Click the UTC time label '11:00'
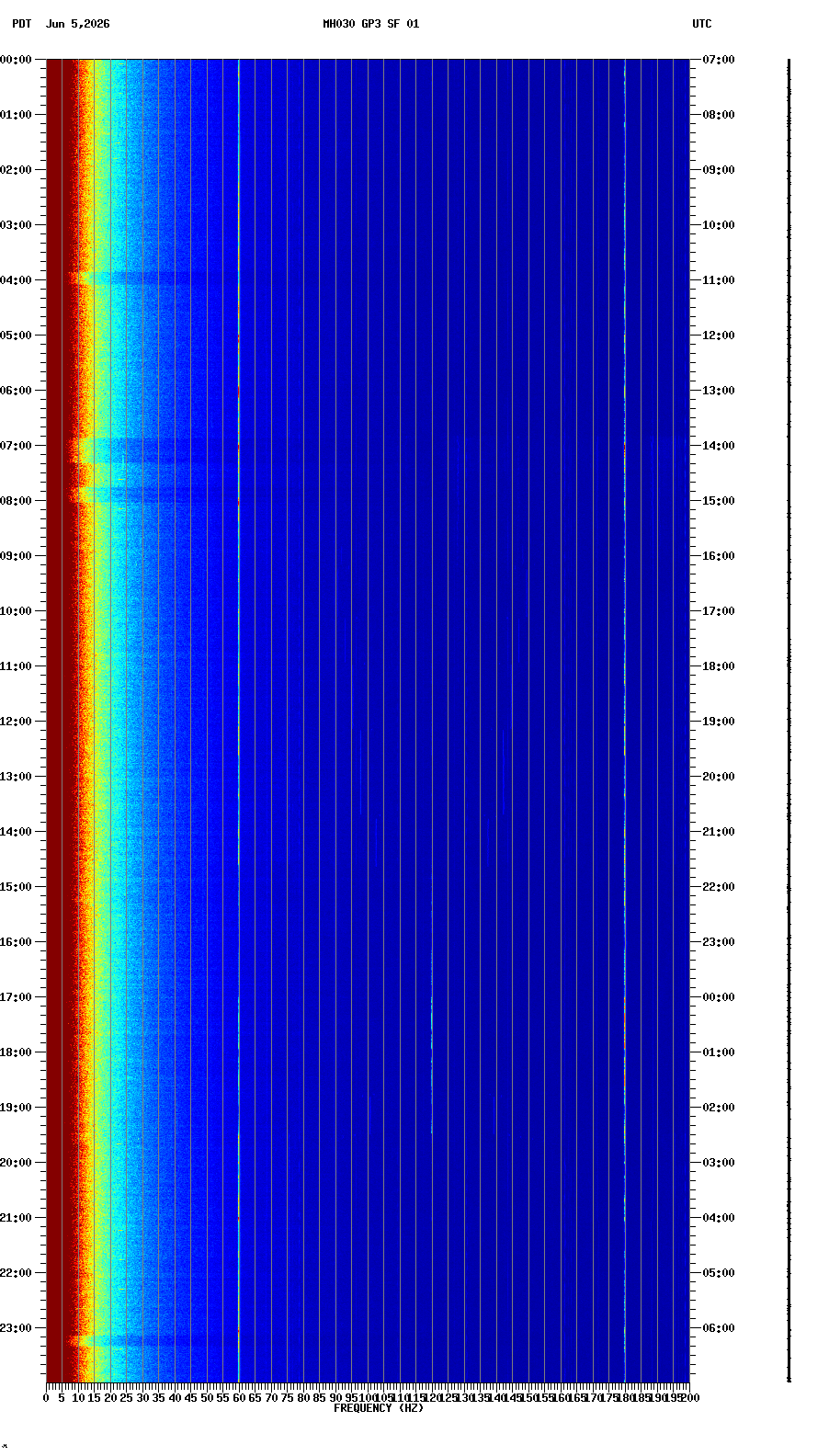The image size is (829, 1456). [x=719, y=280]
